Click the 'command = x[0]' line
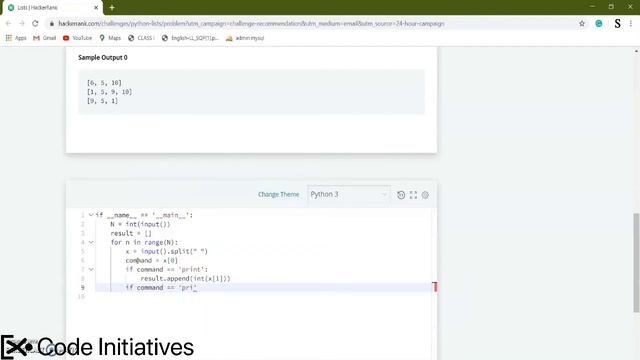The height and width of the screenshot is (360, 640). pyautogui.click(x=151, y=260)
